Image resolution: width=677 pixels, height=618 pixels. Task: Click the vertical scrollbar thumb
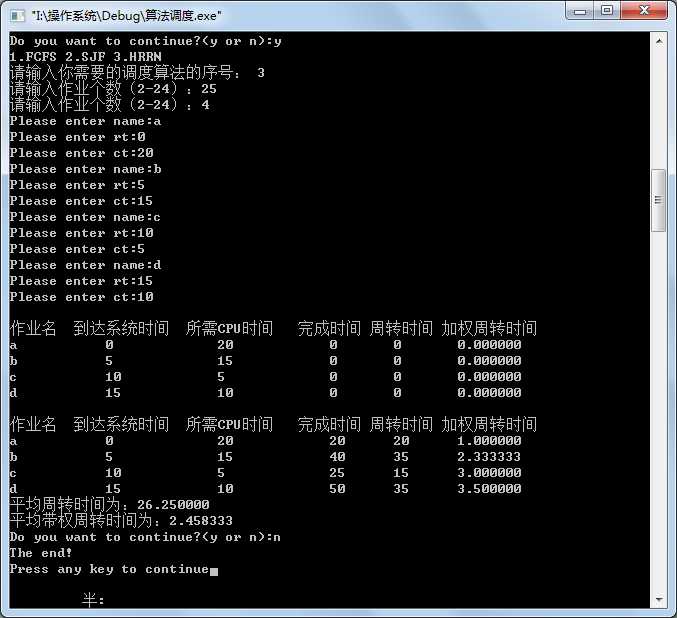(x=658, y=200)
